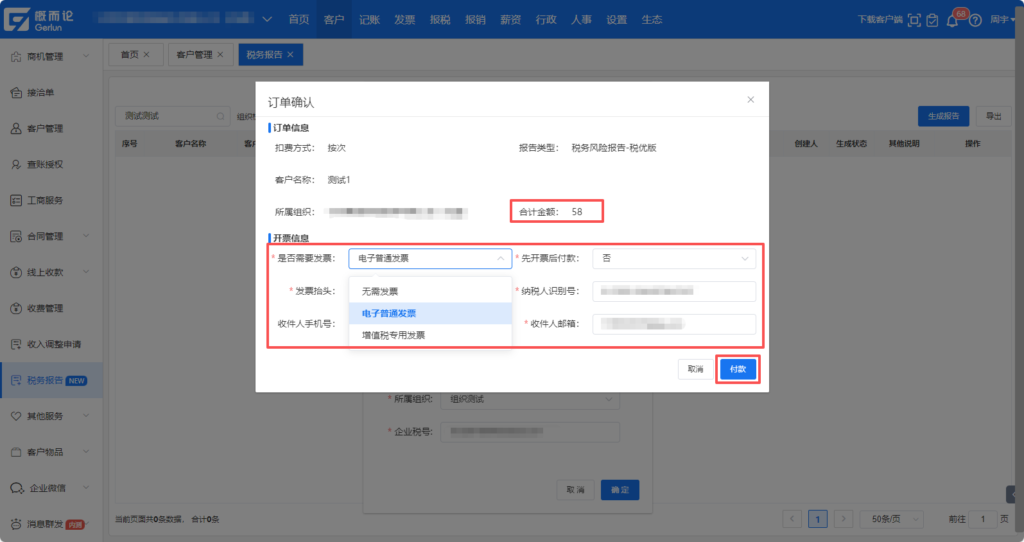This screenshot has width=1024, height=542.
Task: Click the 纳税人识别号 input field
Action: (x=674, y=291)
